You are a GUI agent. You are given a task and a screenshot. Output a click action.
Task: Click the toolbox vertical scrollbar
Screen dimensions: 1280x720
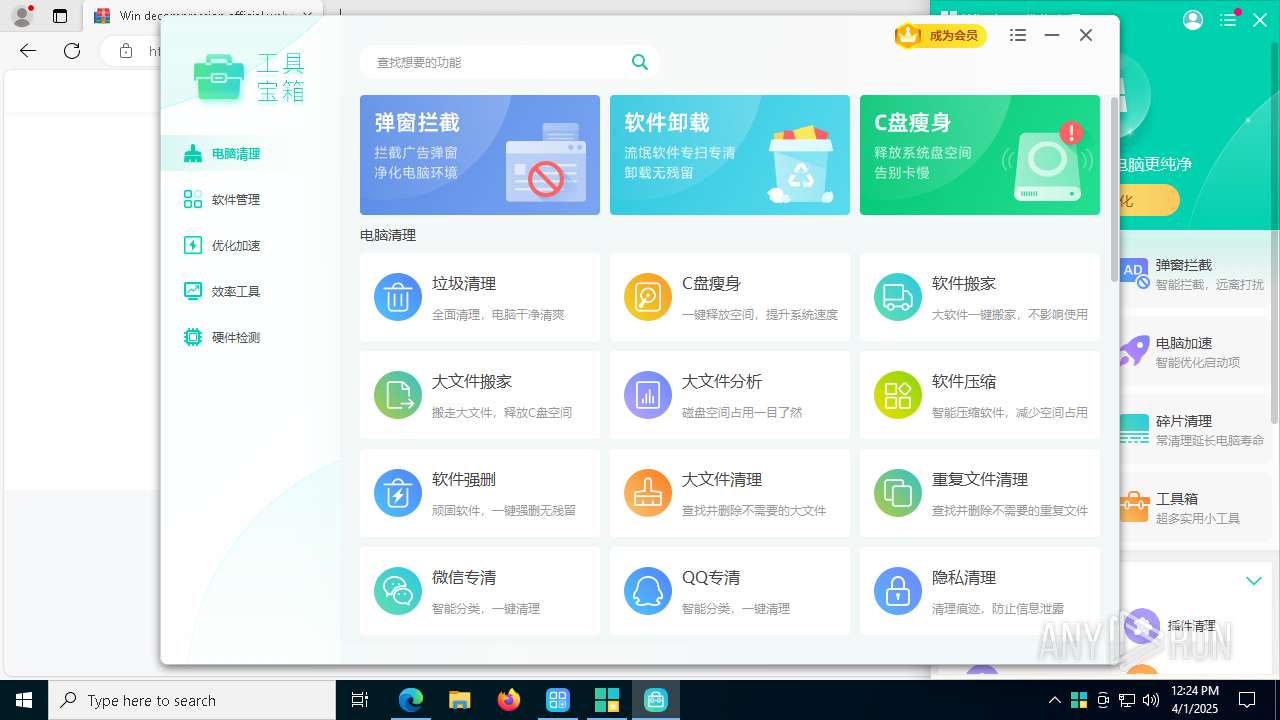[x=1114, y=190]
